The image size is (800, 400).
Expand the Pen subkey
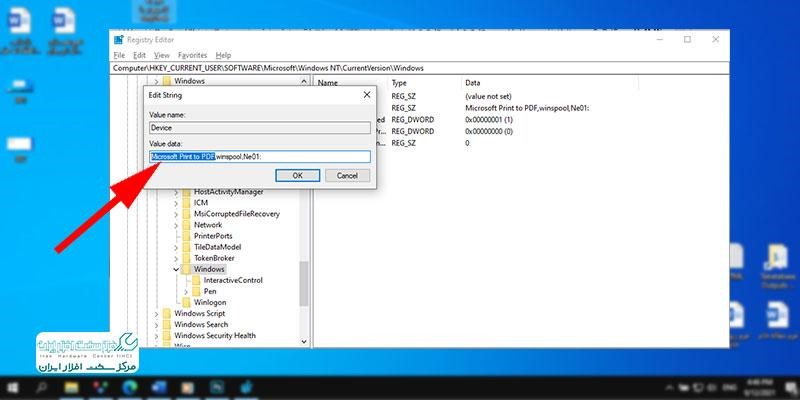pos(186,292)
